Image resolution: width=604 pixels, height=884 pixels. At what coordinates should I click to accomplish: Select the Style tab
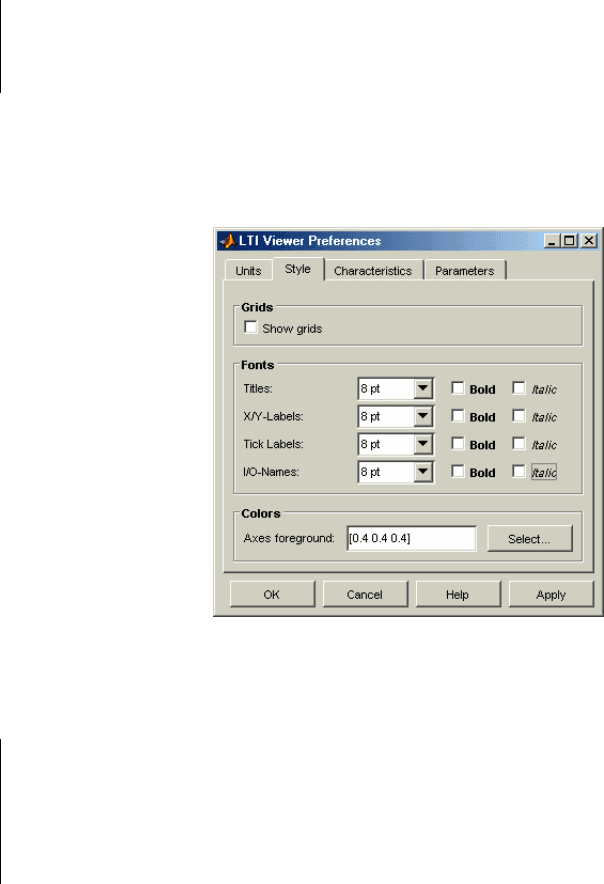[x=298, y=269]
